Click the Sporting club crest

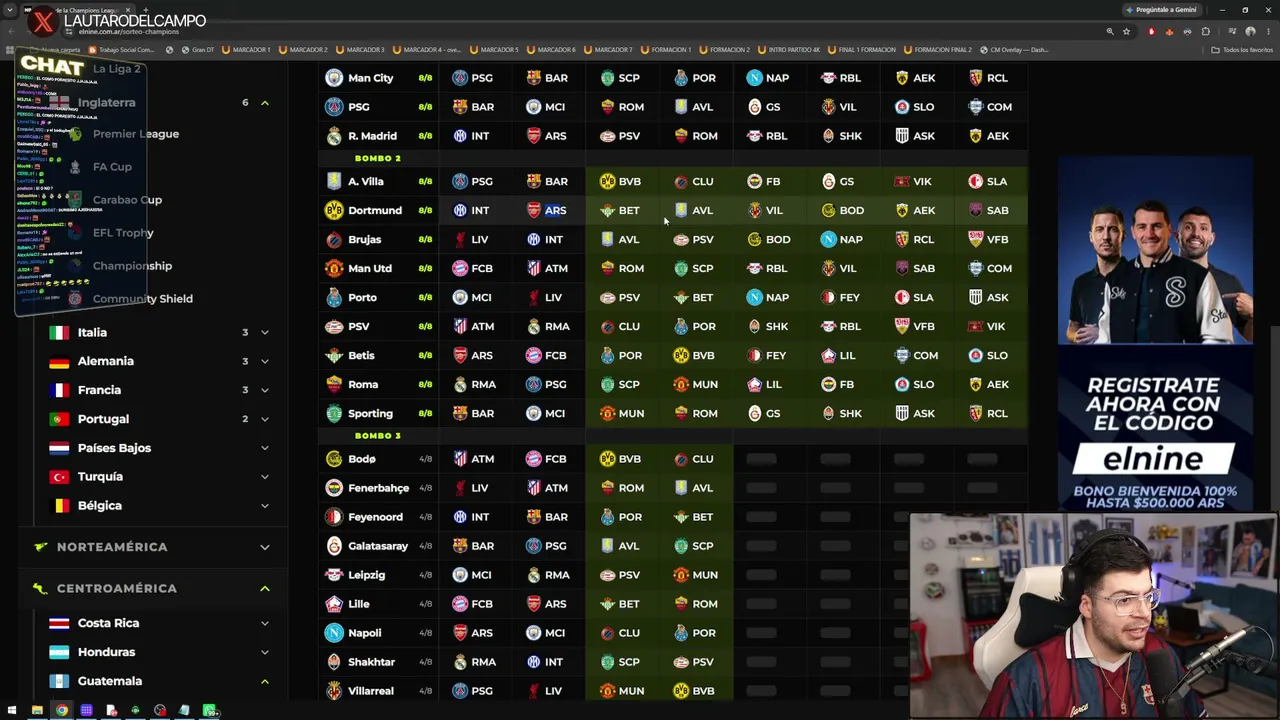[x=334, y=413]
